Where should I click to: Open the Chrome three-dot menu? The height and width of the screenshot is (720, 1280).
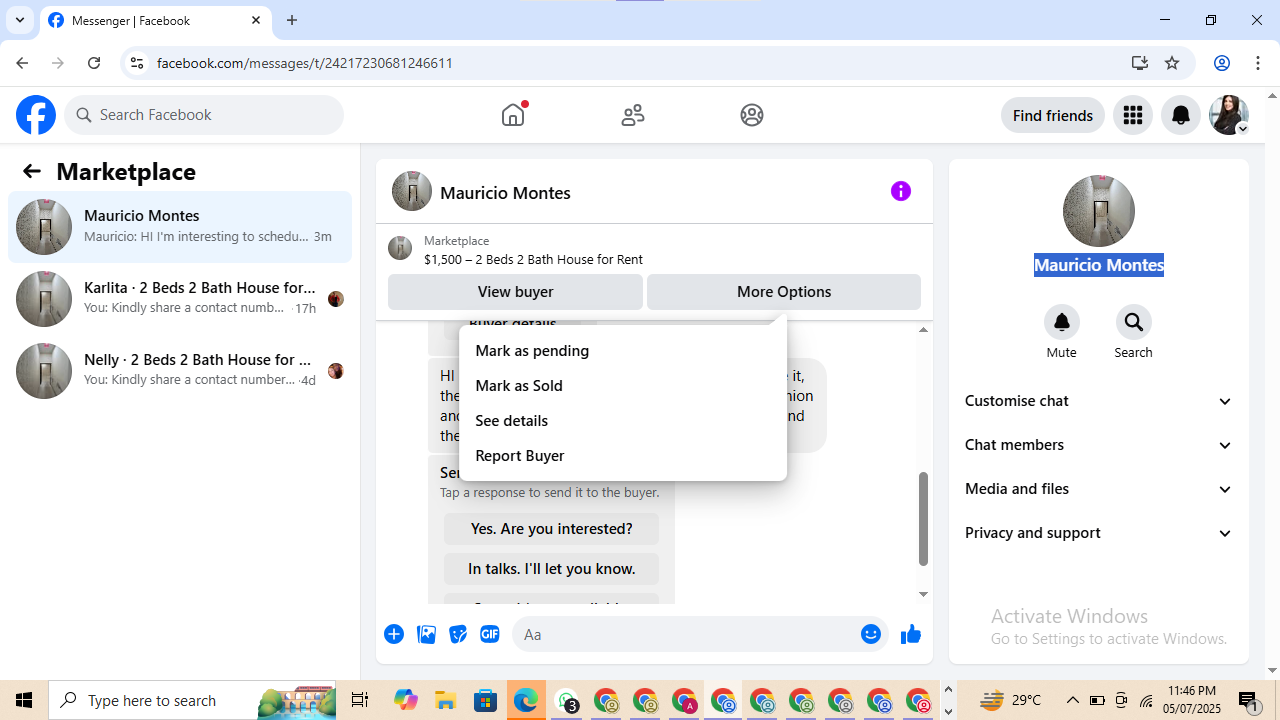[1258, 63]
